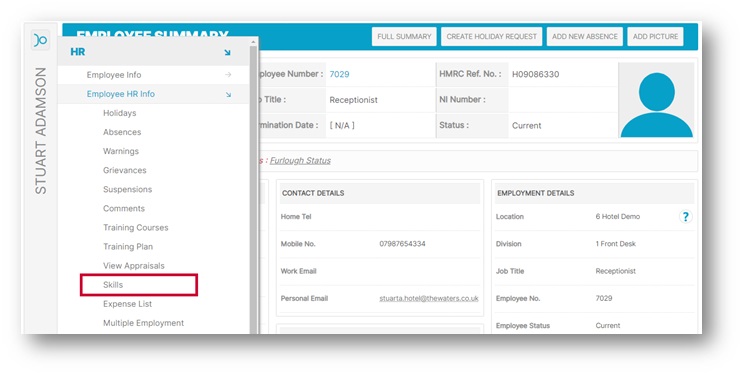Open Grievances in the HR menu
The image size is (744, 376).
tap(125, 170)
